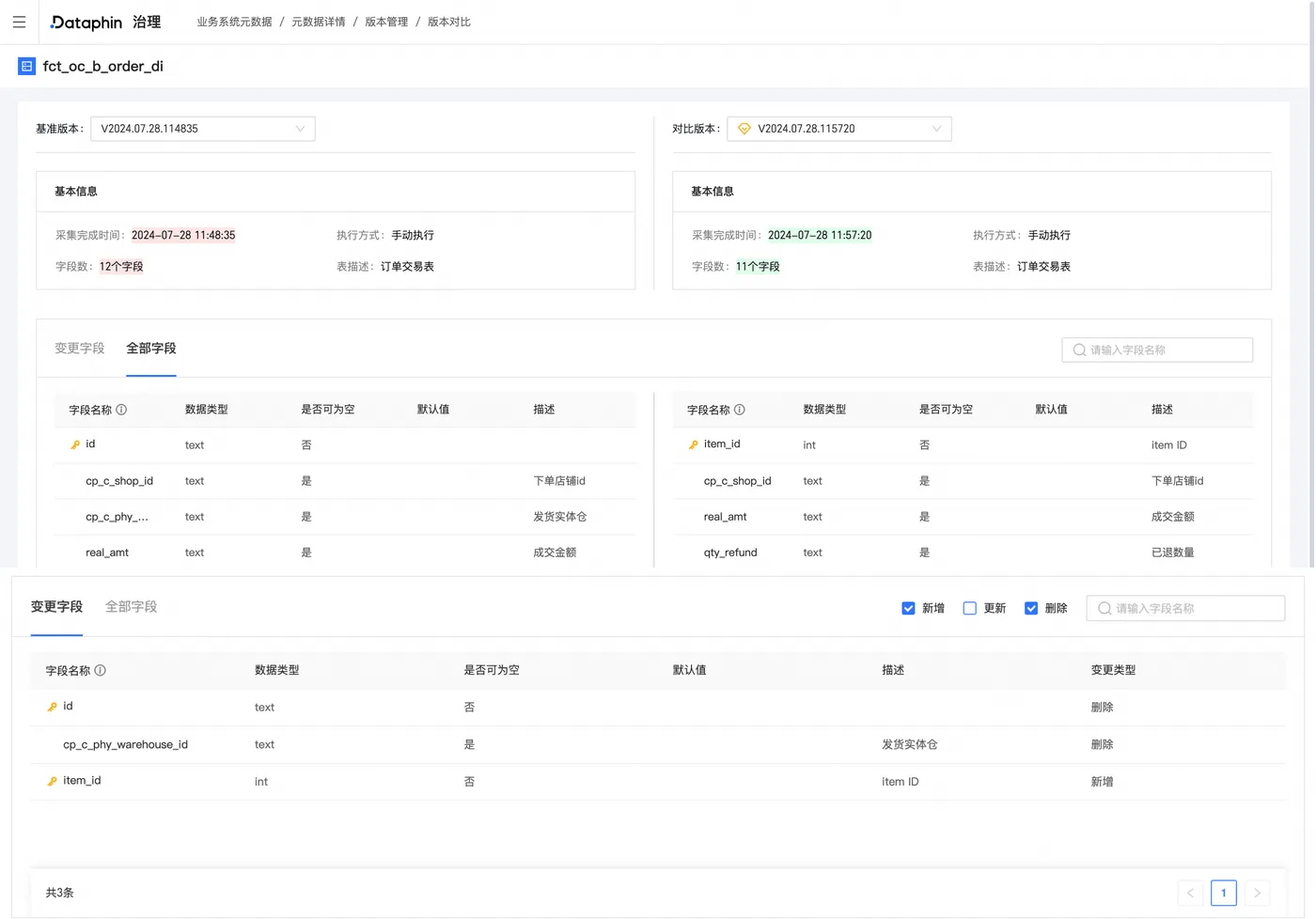Image resolution: width=1316 pixels, height=919 pixels.
Task: Select upper 全部字段 tab
Action: click(151, 349)
